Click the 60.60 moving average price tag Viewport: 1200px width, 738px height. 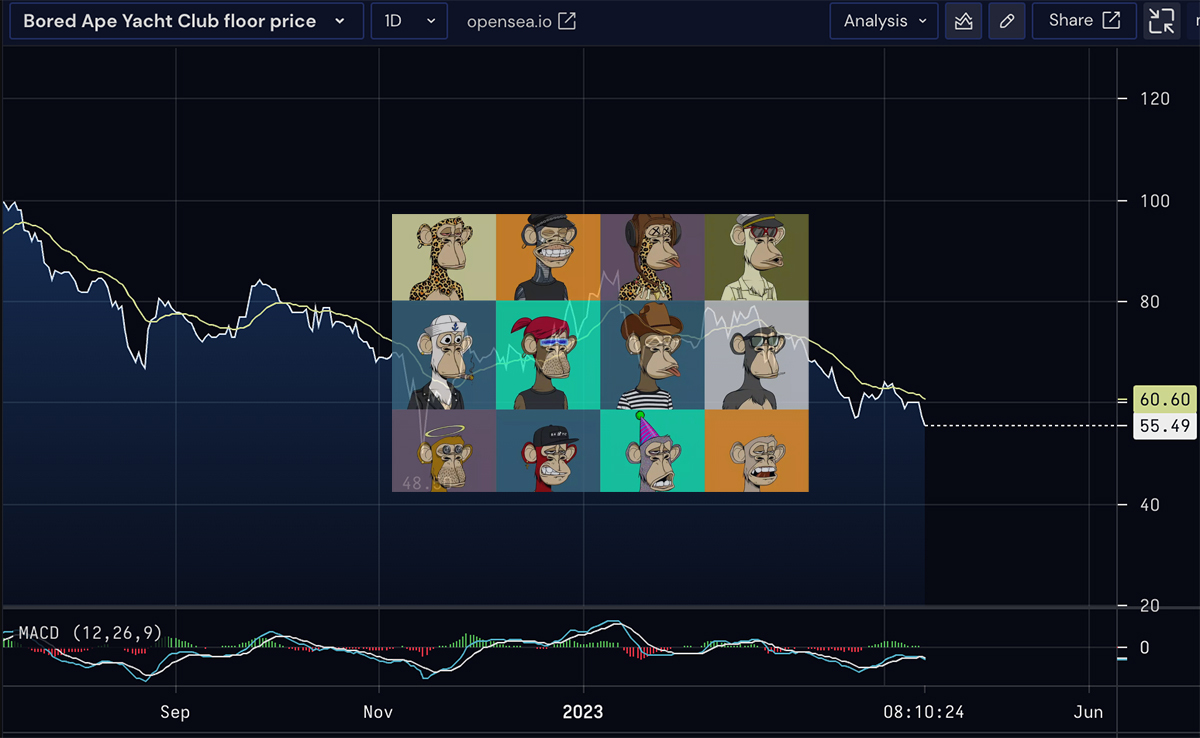coord(1163,400)
